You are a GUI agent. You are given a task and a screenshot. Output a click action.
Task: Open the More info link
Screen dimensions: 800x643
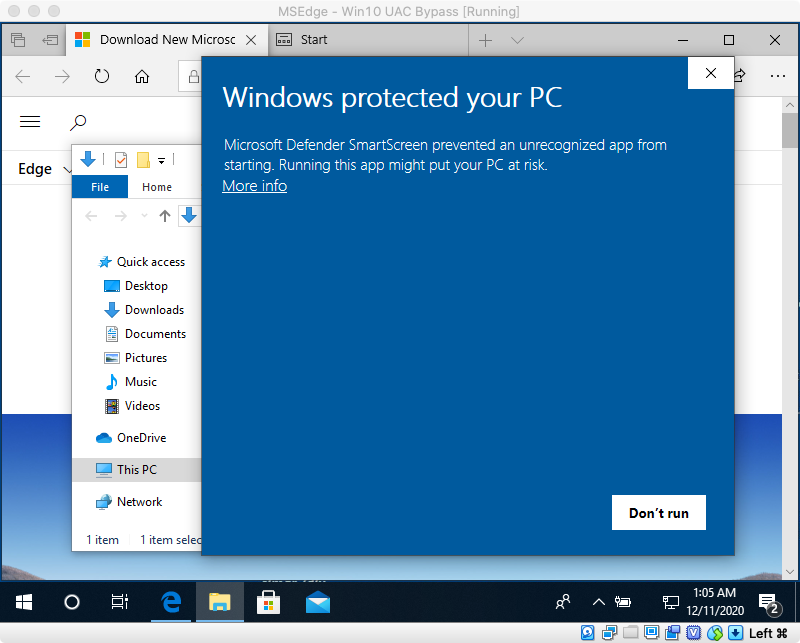tap(255, 186)
